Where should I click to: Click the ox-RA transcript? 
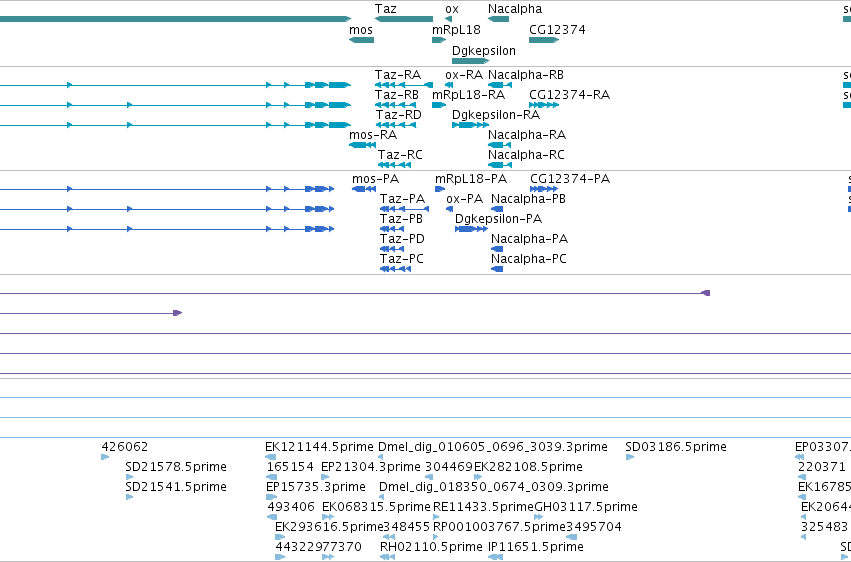[x=463, y=75]
